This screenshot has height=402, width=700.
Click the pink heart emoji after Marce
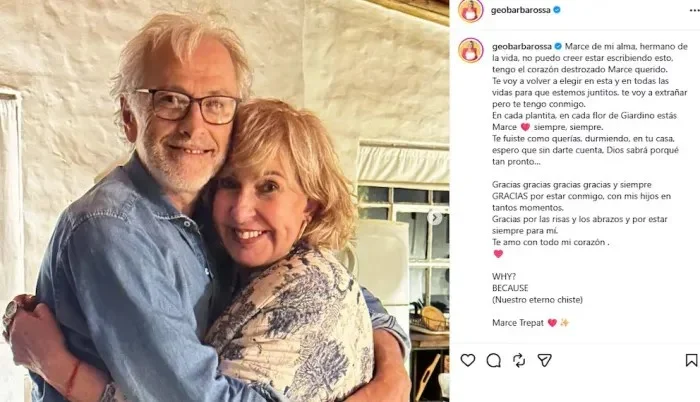525,127
